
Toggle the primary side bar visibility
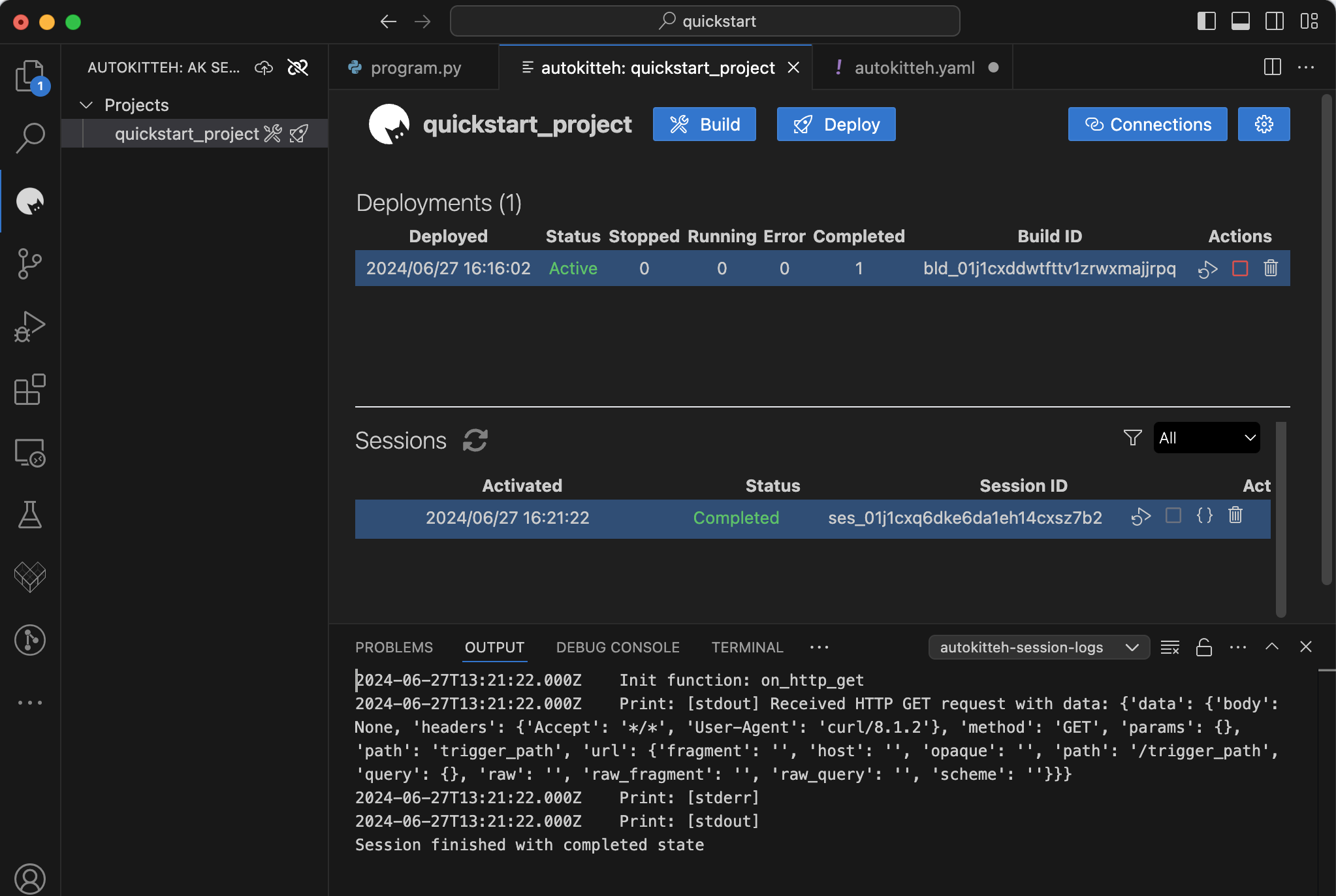[1207, 22]
